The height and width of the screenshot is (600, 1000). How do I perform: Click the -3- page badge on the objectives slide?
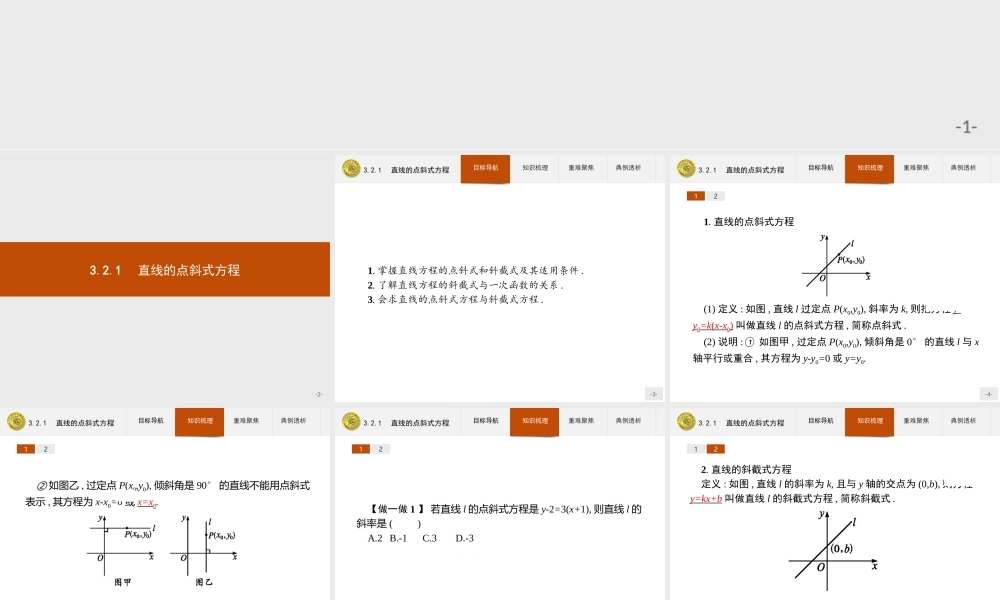click(654, 394)
